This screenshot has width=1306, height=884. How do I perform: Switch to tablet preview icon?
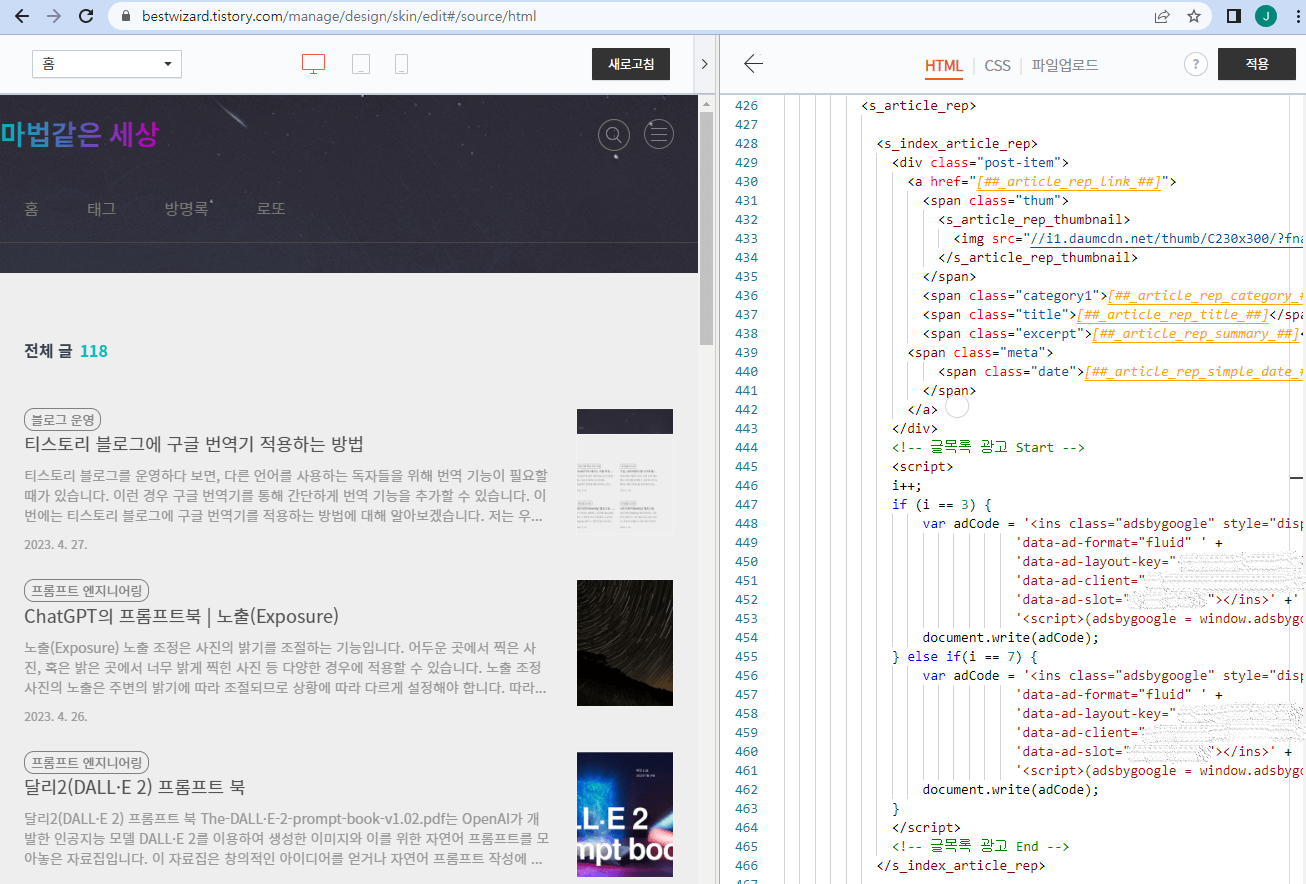coord(362,63)
